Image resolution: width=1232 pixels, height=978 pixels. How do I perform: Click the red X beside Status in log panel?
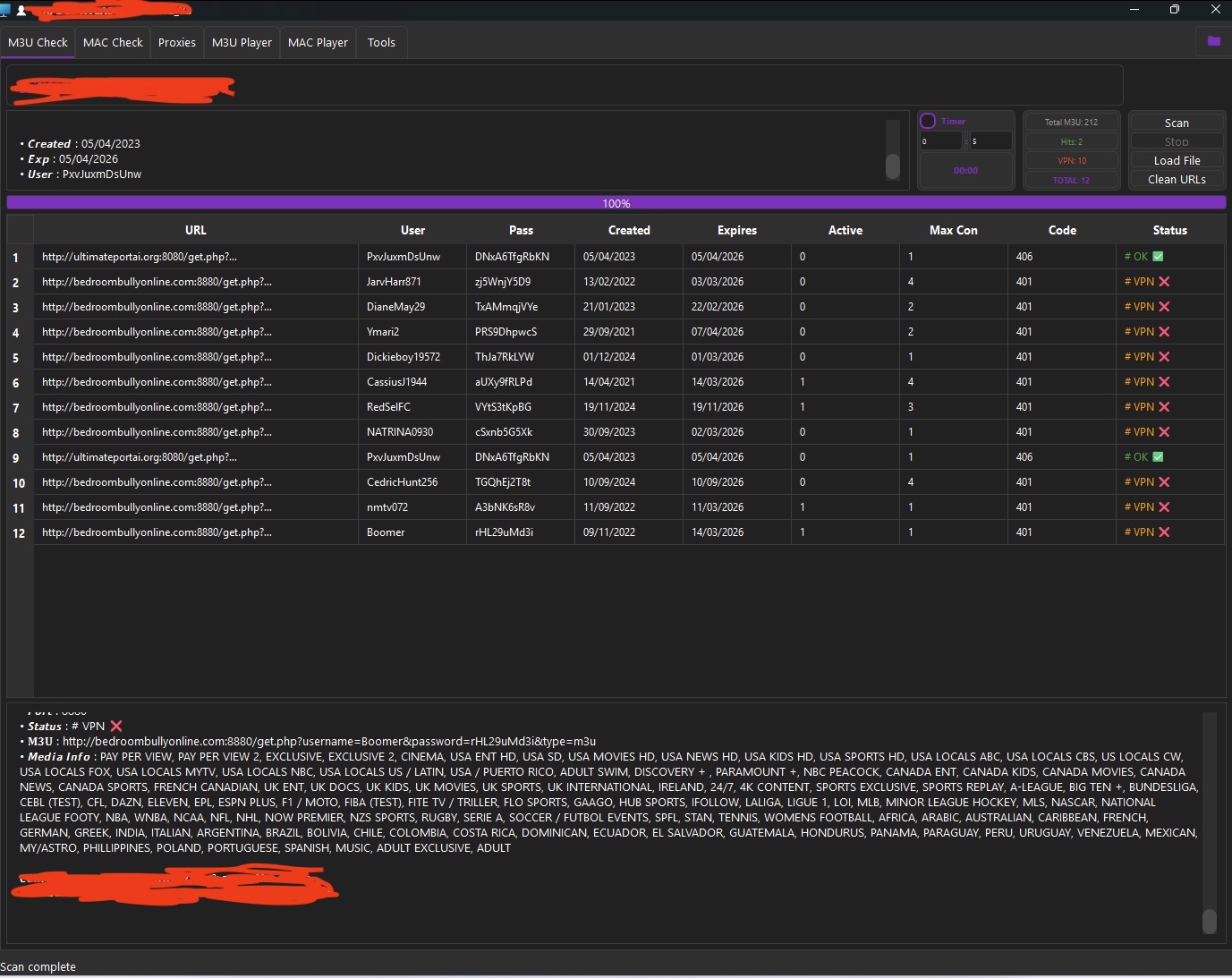click(116, 727)
